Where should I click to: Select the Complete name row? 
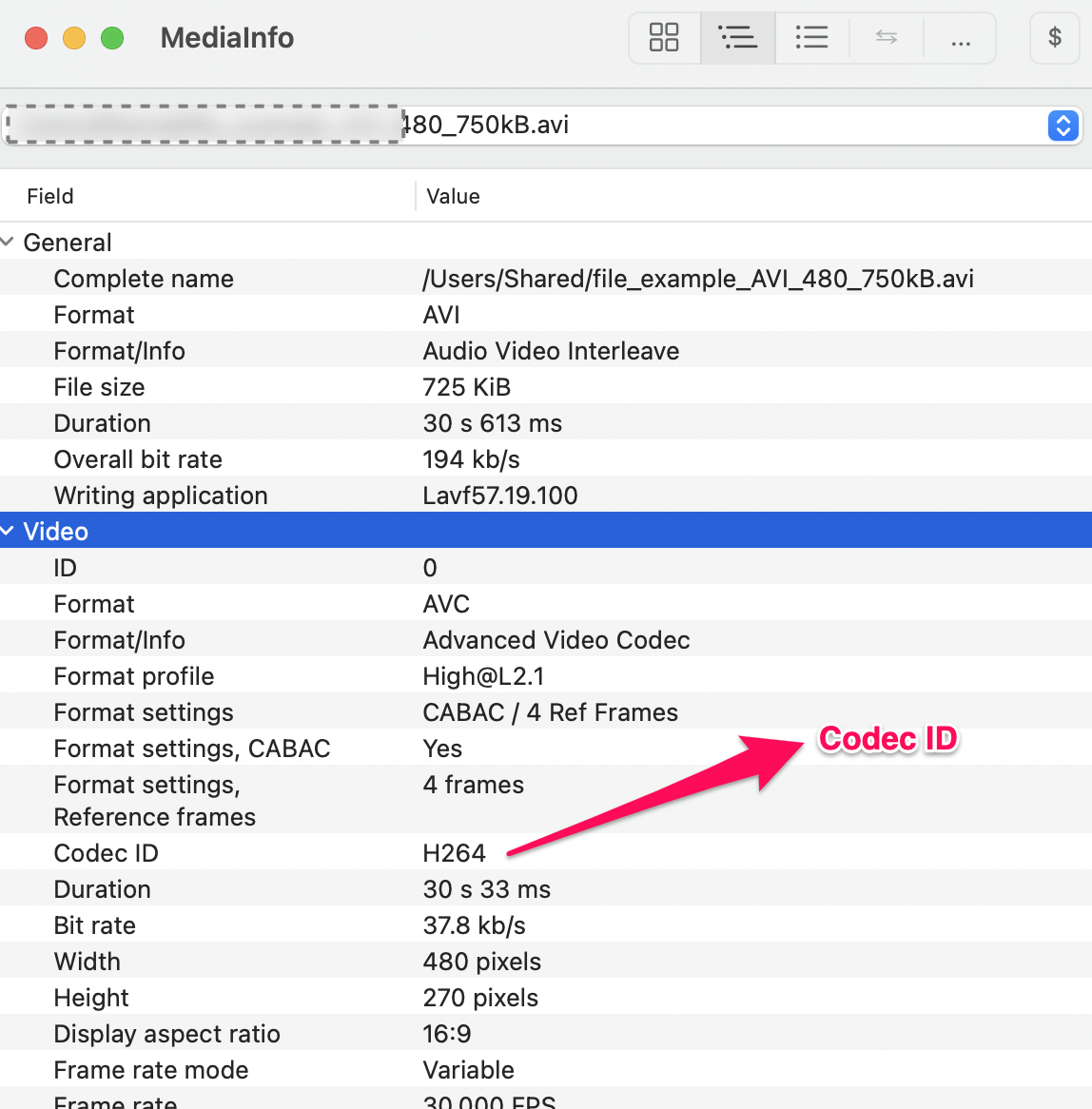pyautogui.click(x=144, y=279)
